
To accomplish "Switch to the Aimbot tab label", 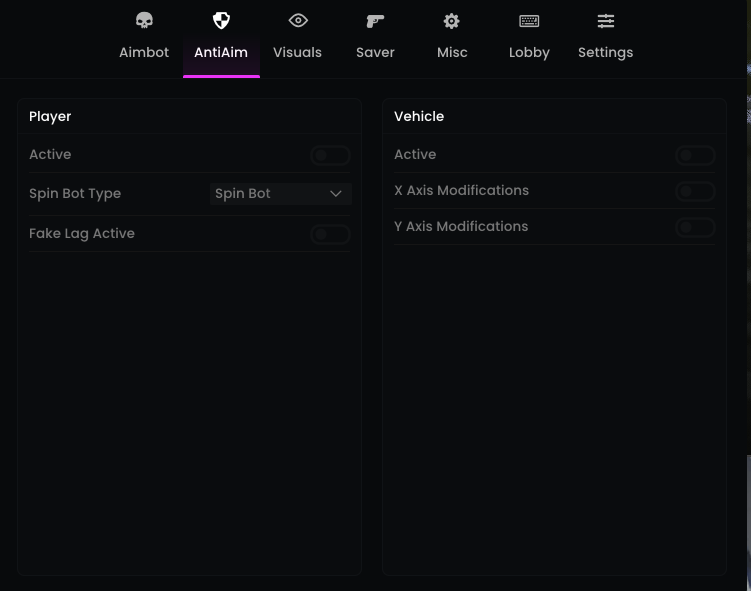I will tap(144, 52).
